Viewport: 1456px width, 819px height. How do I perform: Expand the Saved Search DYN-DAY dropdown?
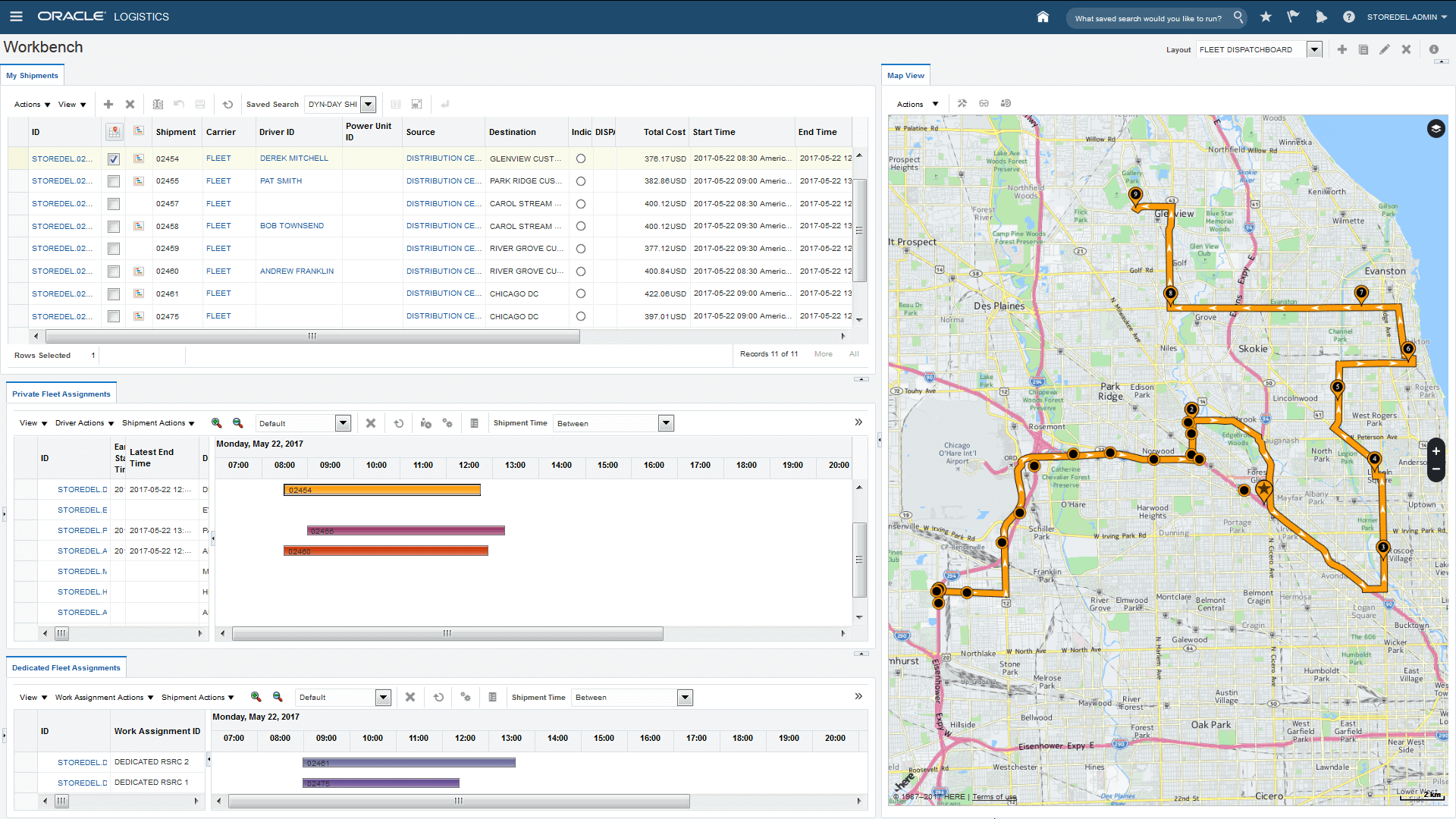369,105
